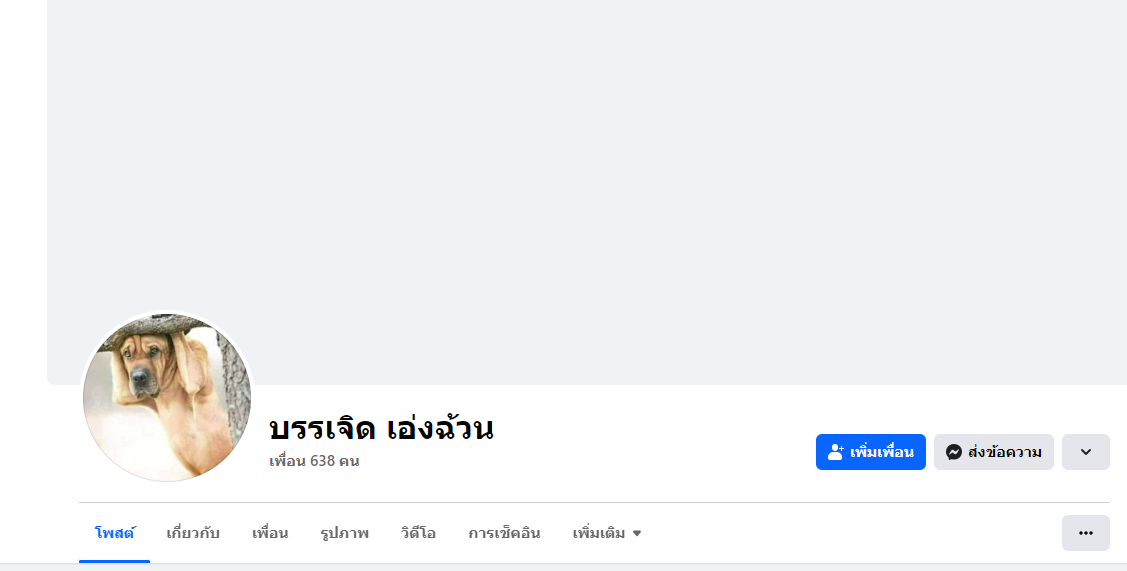
Task: Click the add-friend person icon
Action: 836,452
